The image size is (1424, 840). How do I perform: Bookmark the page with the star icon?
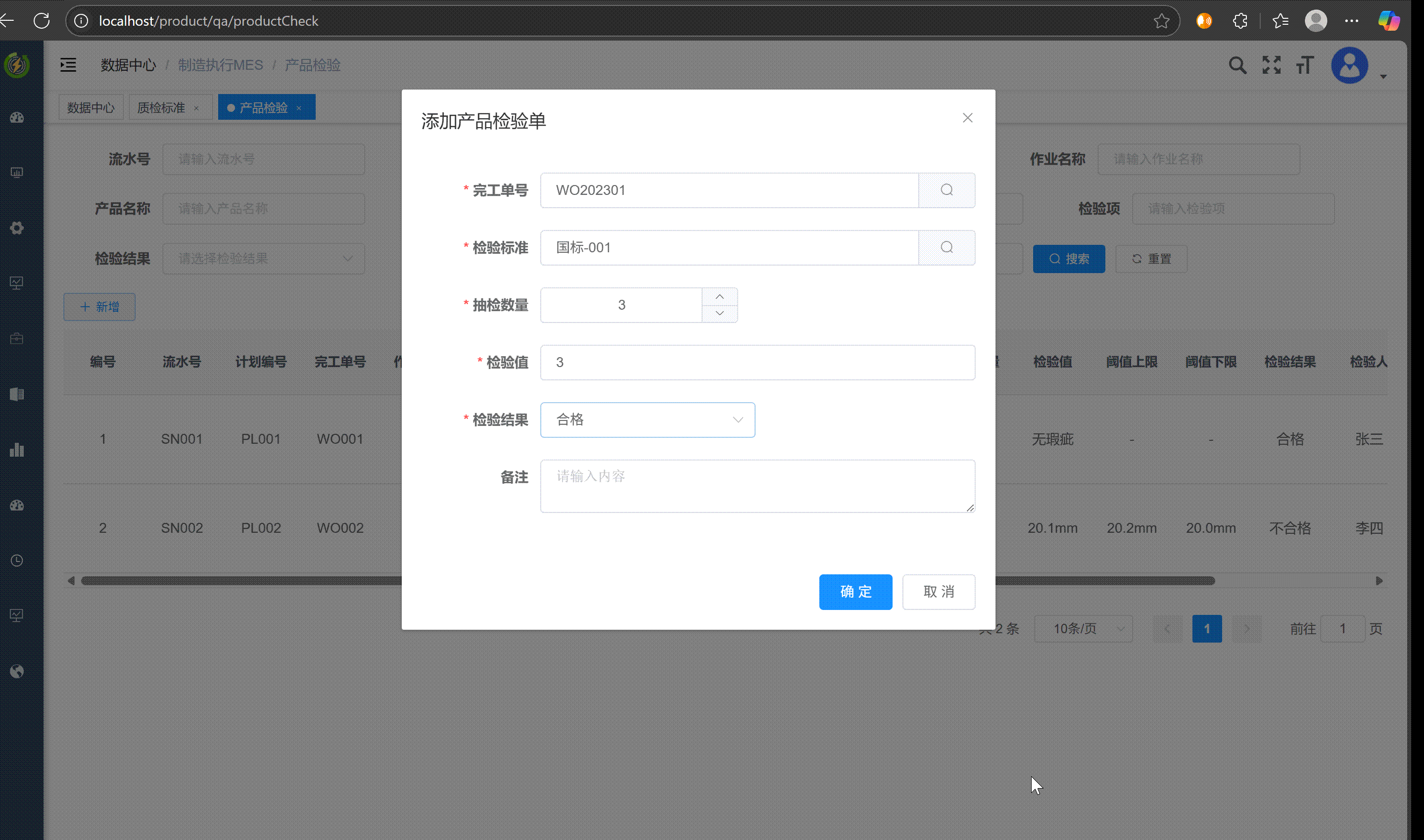click(x=1161, y=21)
